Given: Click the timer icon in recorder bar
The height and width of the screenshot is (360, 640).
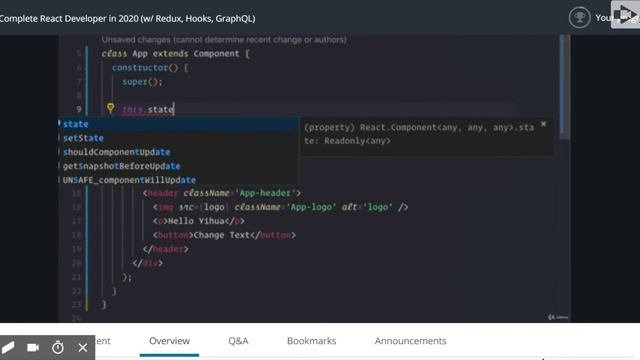Looking at the screenshot, I should pyautogui.click(x=58, y=347).
